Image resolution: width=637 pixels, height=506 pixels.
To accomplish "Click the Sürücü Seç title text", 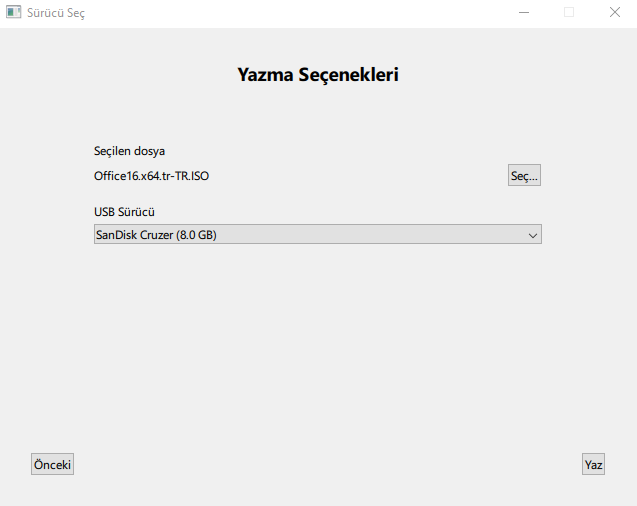I will (55, 13).
